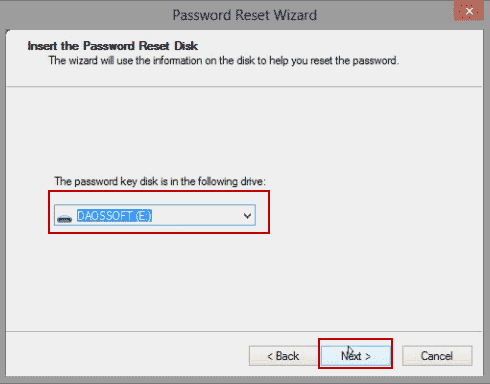Close the Password Reset Wizard window
This screenshot has height=384, width=490.
click(469, 11)
